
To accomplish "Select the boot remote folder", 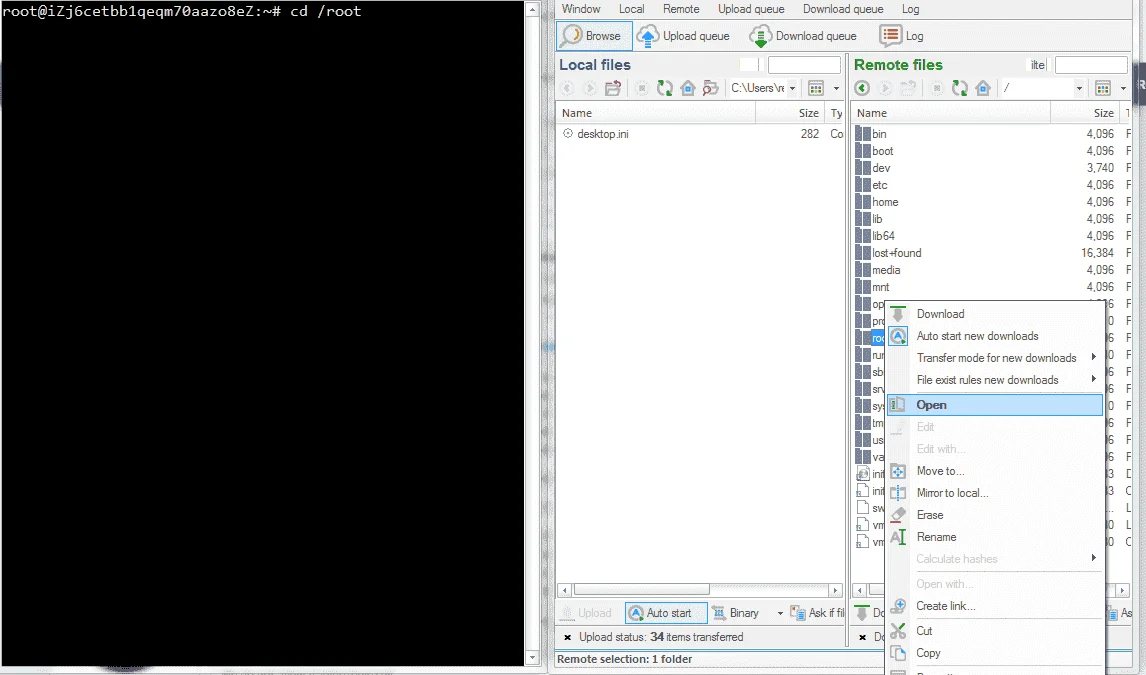I will pyautogui.click(x=882, y=151).
